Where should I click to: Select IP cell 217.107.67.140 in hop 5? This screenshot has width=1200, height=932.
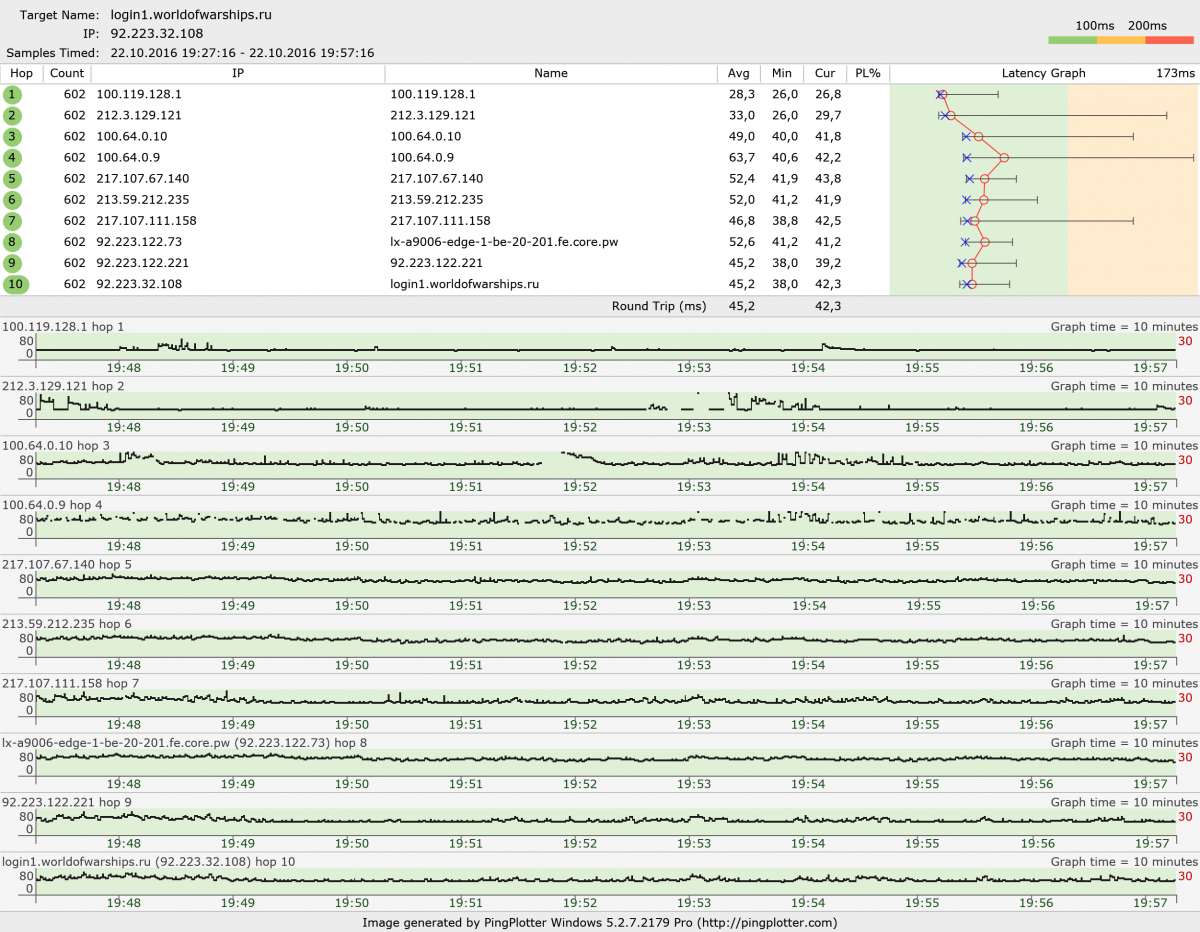(143, 178)
